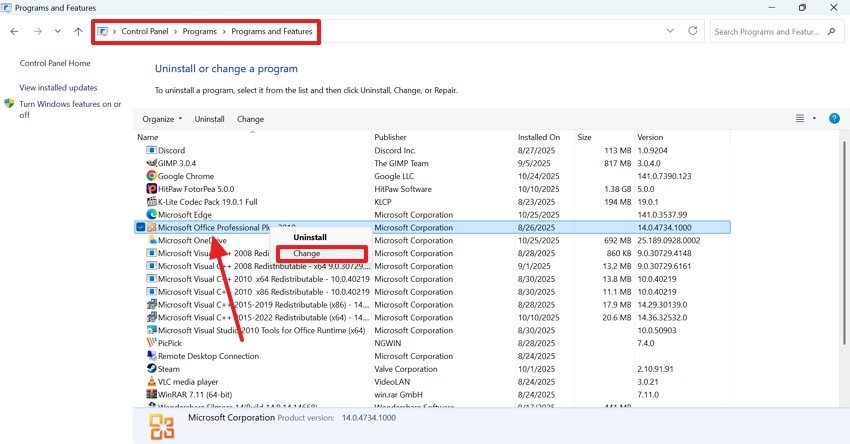850x444 pixels.
Task: Click the Visual C++ 2010 x64 Redistributable icon
Action: [151, 279]
